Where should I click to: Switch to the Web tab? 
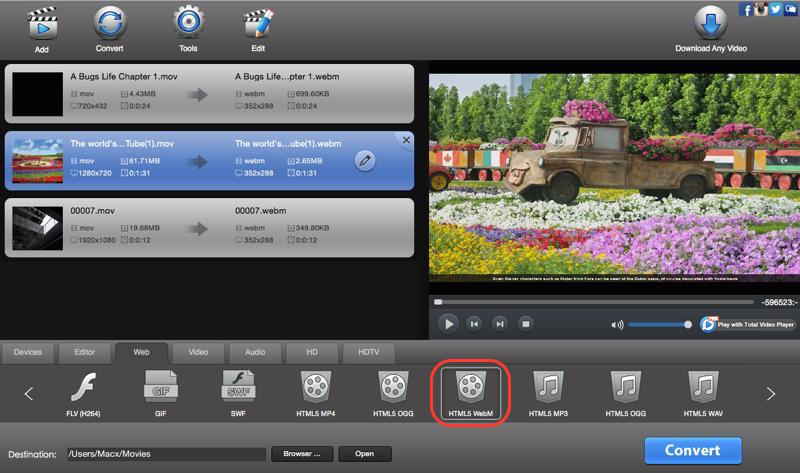(x=141, y=353)
